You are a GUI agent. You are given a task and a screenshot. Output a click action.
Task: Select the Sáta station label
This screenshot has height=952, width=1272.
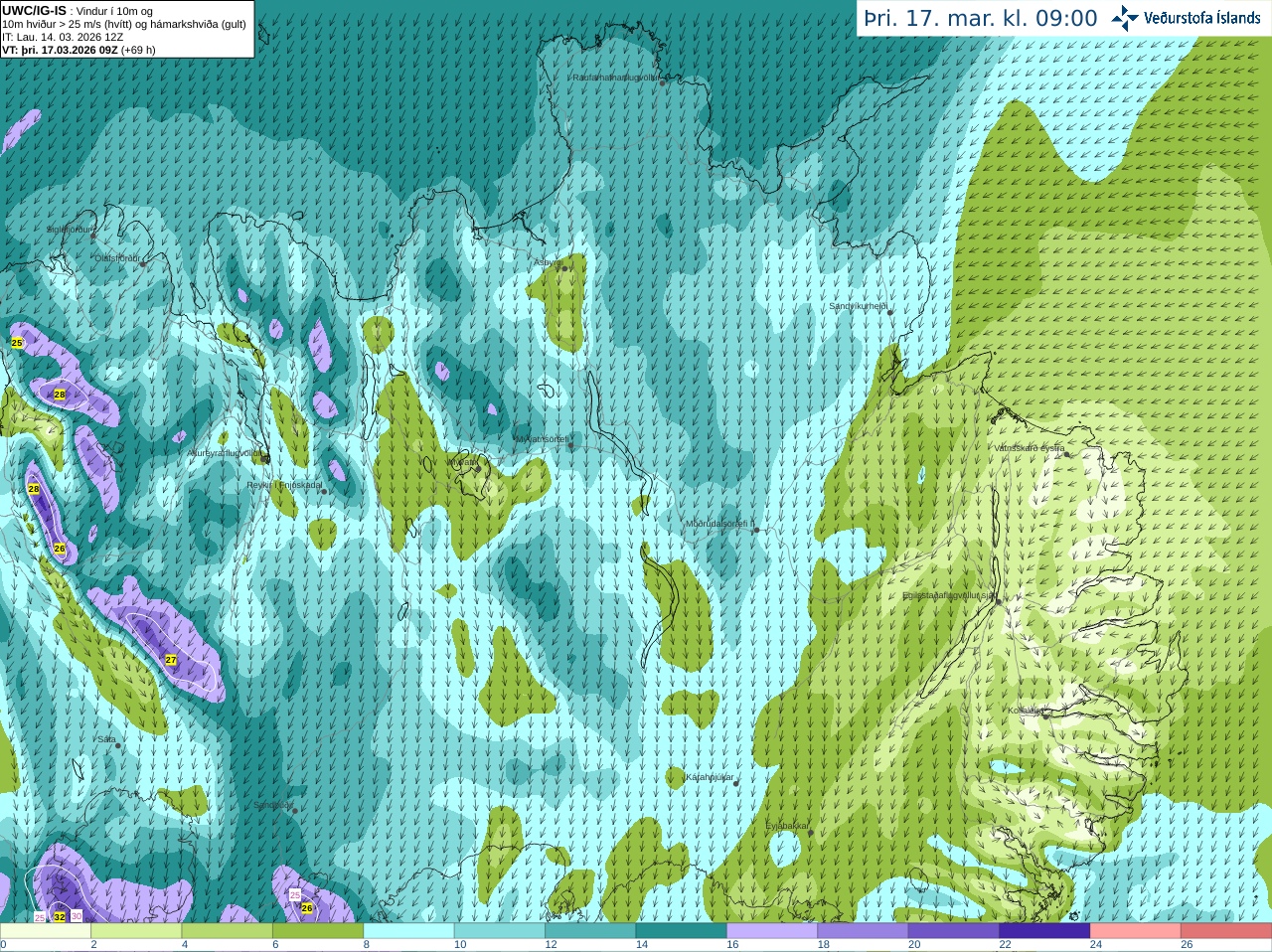(106, 739)
